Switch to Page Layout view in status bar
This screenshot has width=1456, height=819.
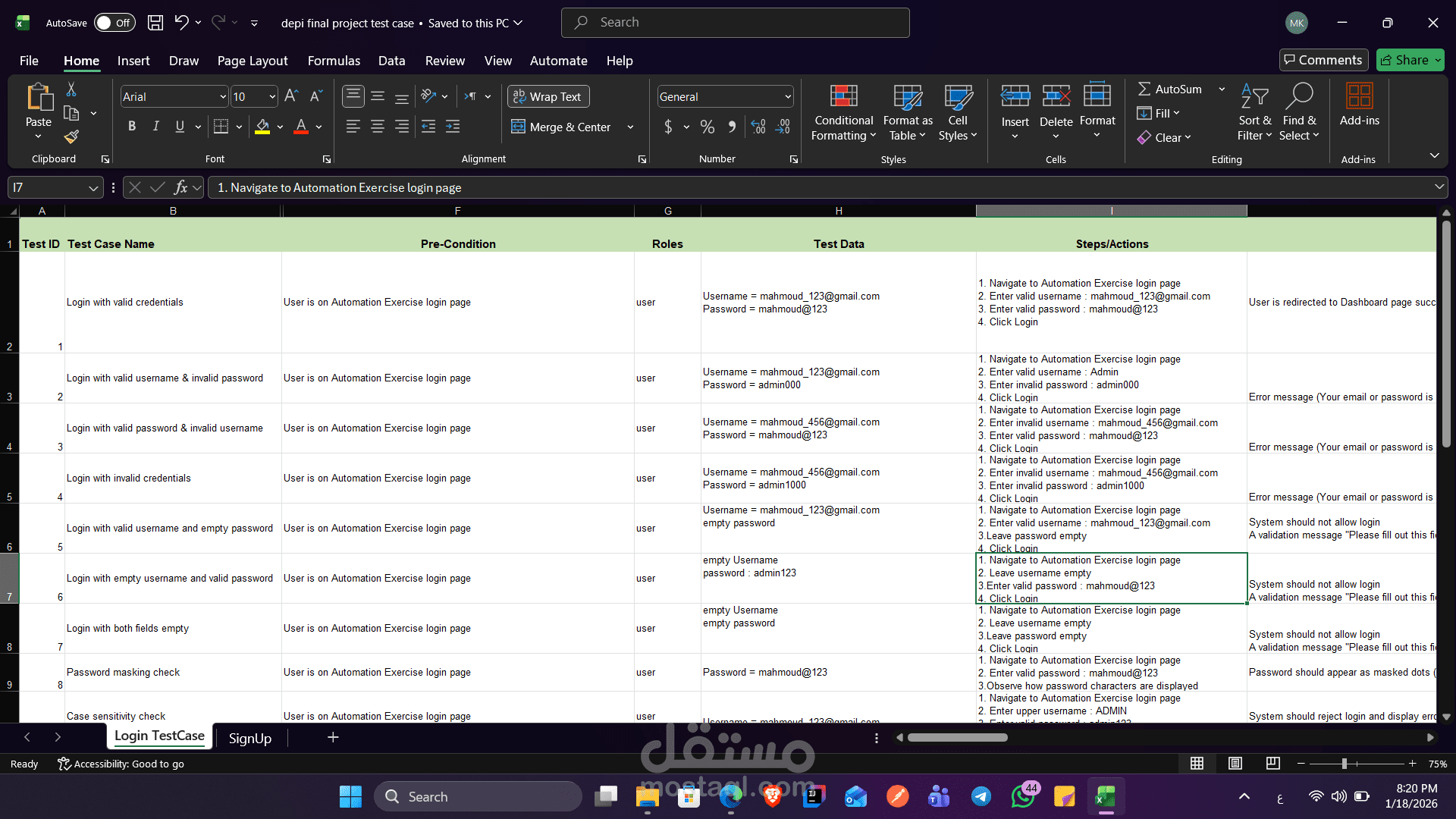pyautogui.click(x=1235, y=764)
